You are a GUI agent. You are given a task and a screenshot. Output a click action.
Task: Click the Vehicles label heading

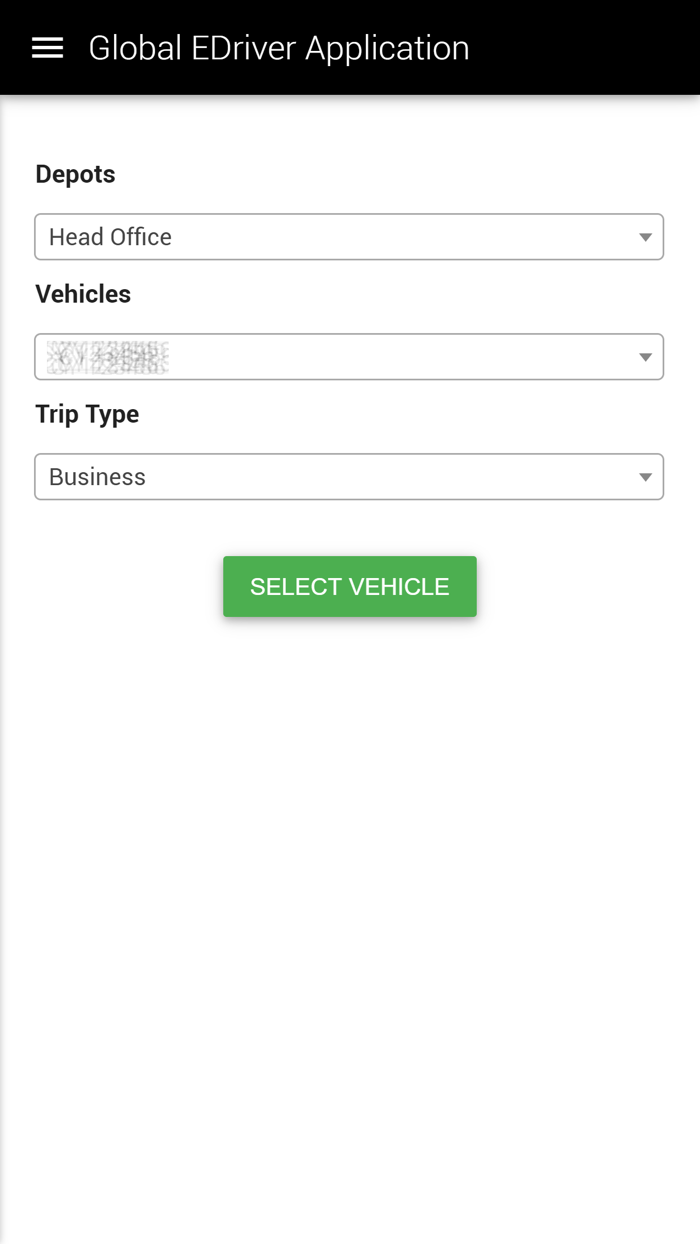(83, 294)
